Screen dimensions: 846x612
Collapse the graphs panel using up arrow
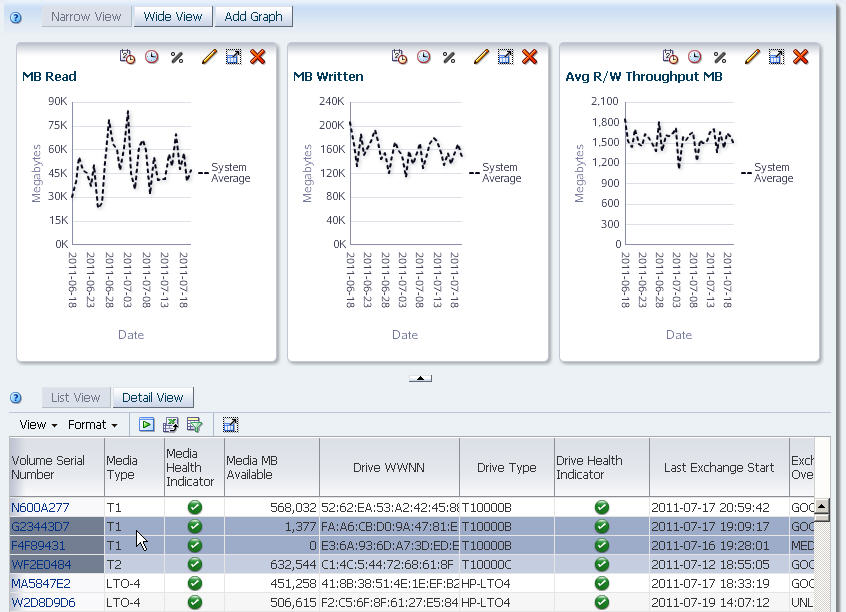(420, 378)
